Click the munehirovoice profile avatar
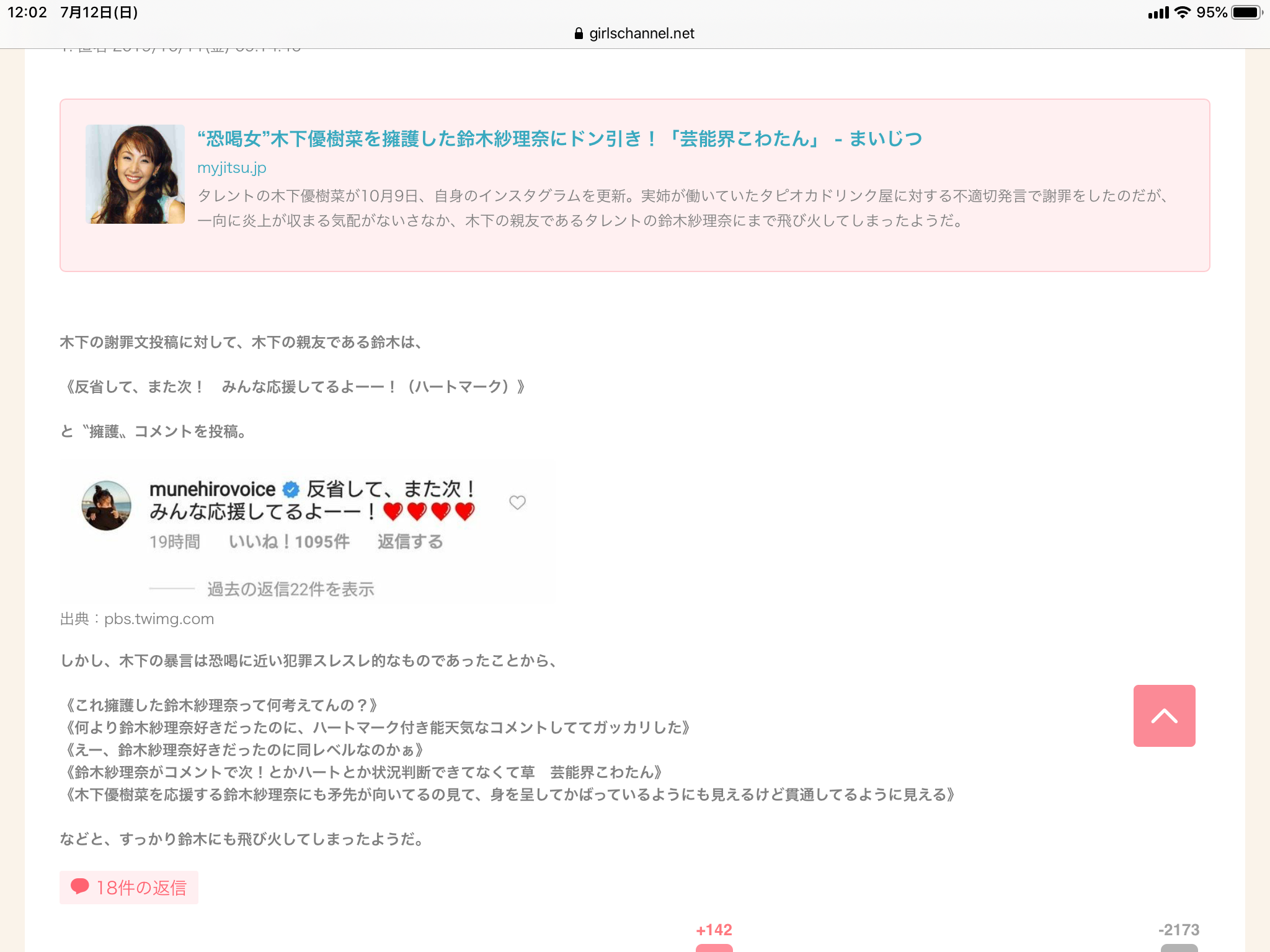This screenshot has height=952, width=1270. click(106, 506)
